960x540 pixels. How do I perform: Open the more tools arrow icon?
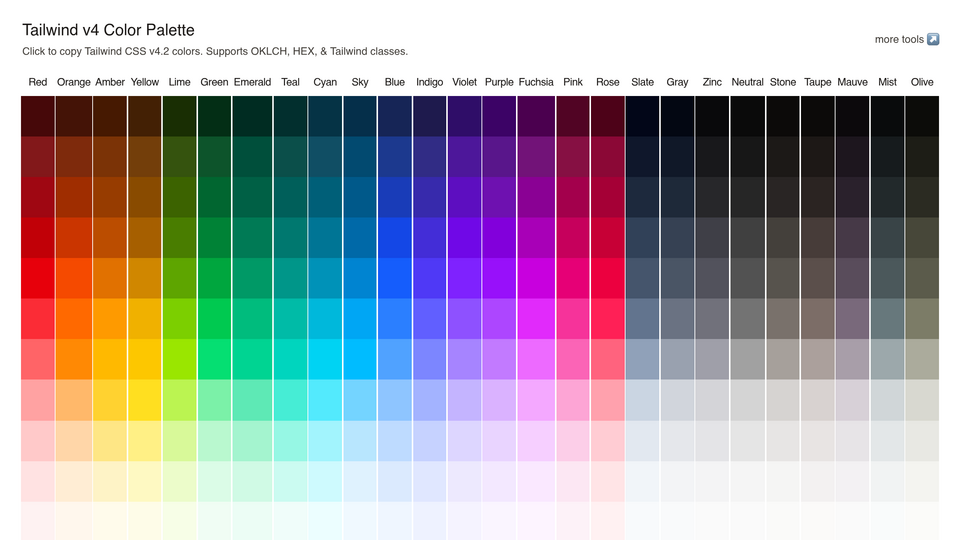tap(932, 39)
